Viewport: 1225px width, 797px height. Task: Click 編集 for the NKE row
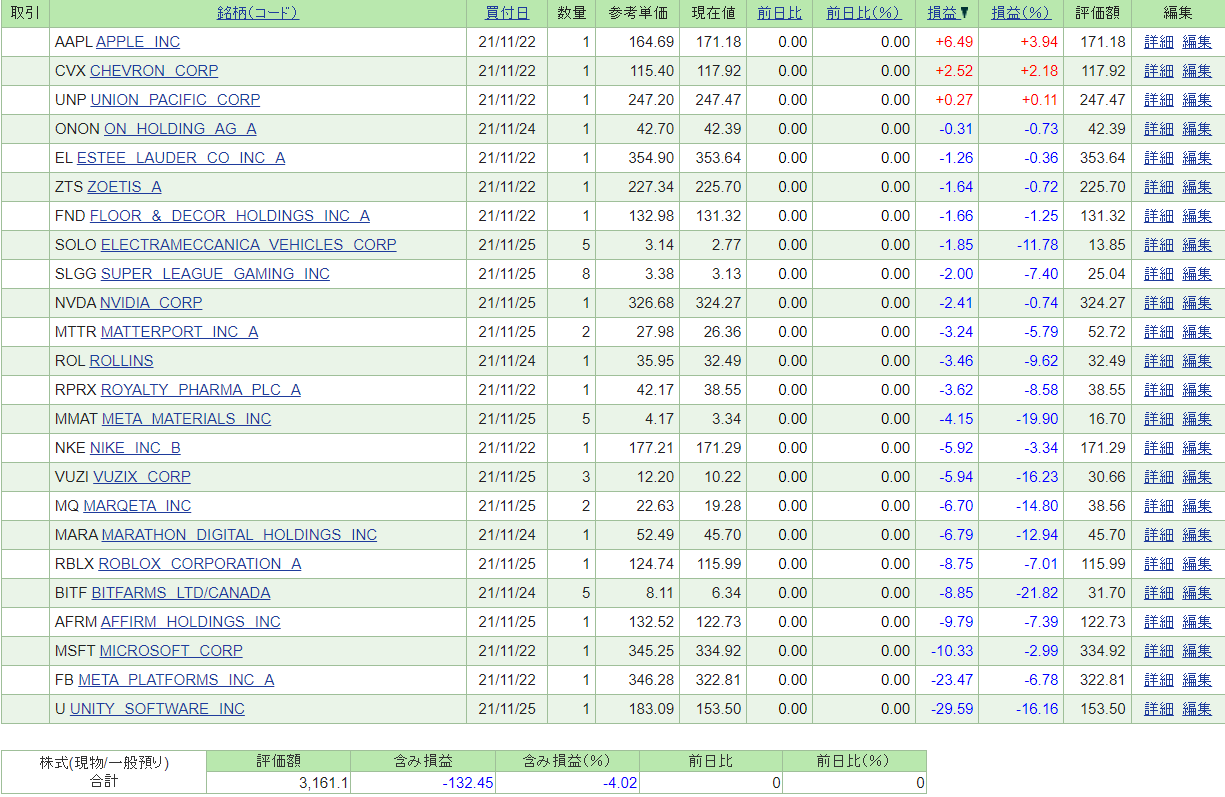(1197, 448)
